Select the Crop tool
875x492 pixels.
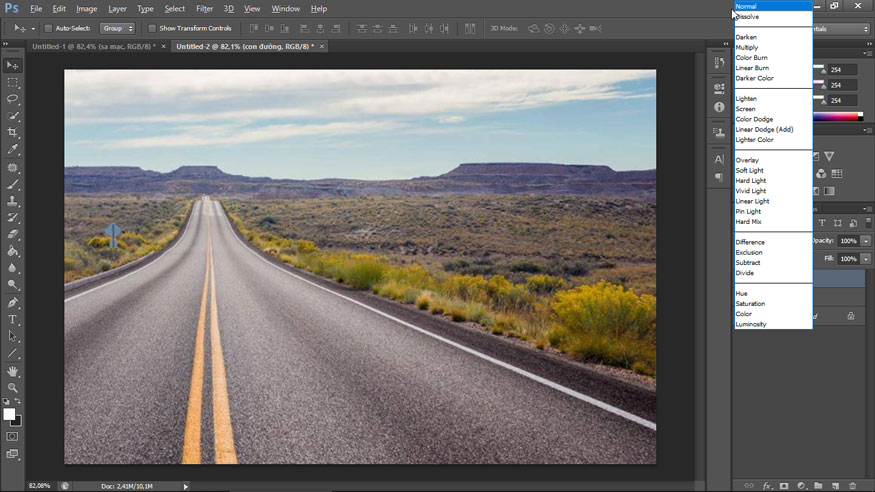[x=12, y=132]
